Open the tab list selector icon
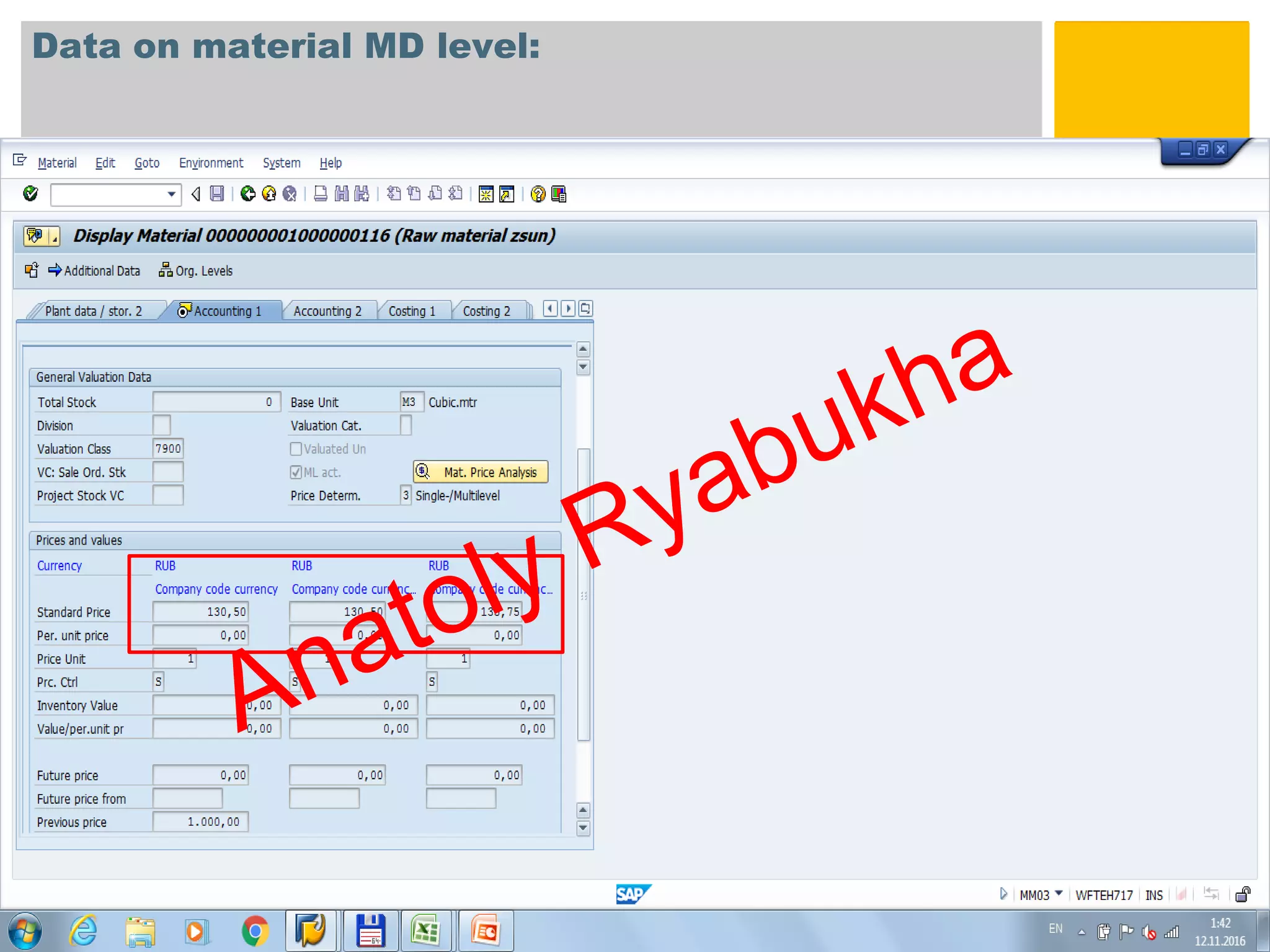Viewport: 1270px width, 952px height. pos(585,309)
